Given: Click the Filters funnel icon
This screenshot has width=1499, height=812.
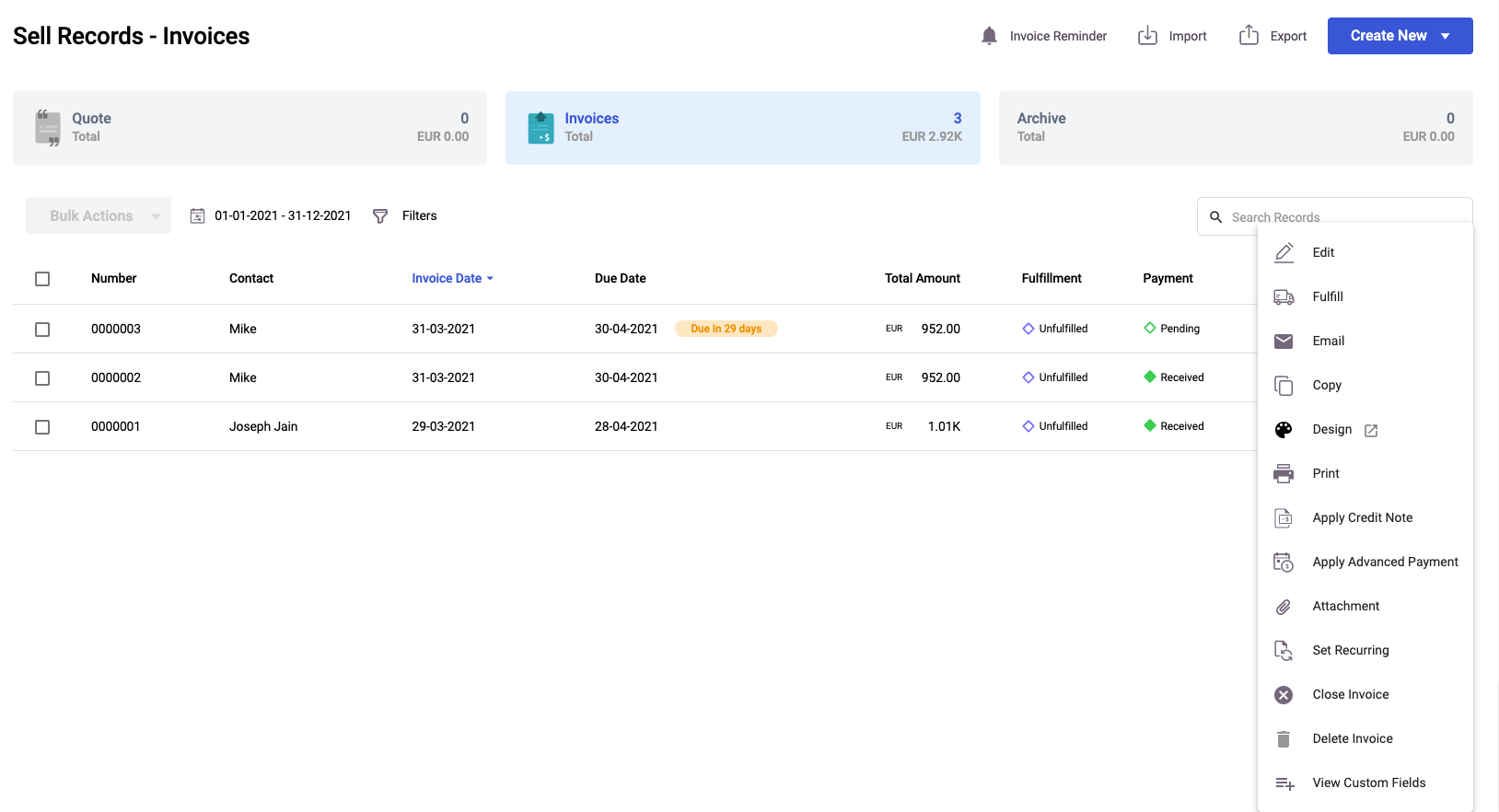Looking at the screenshot, I should tap(380, 216).
